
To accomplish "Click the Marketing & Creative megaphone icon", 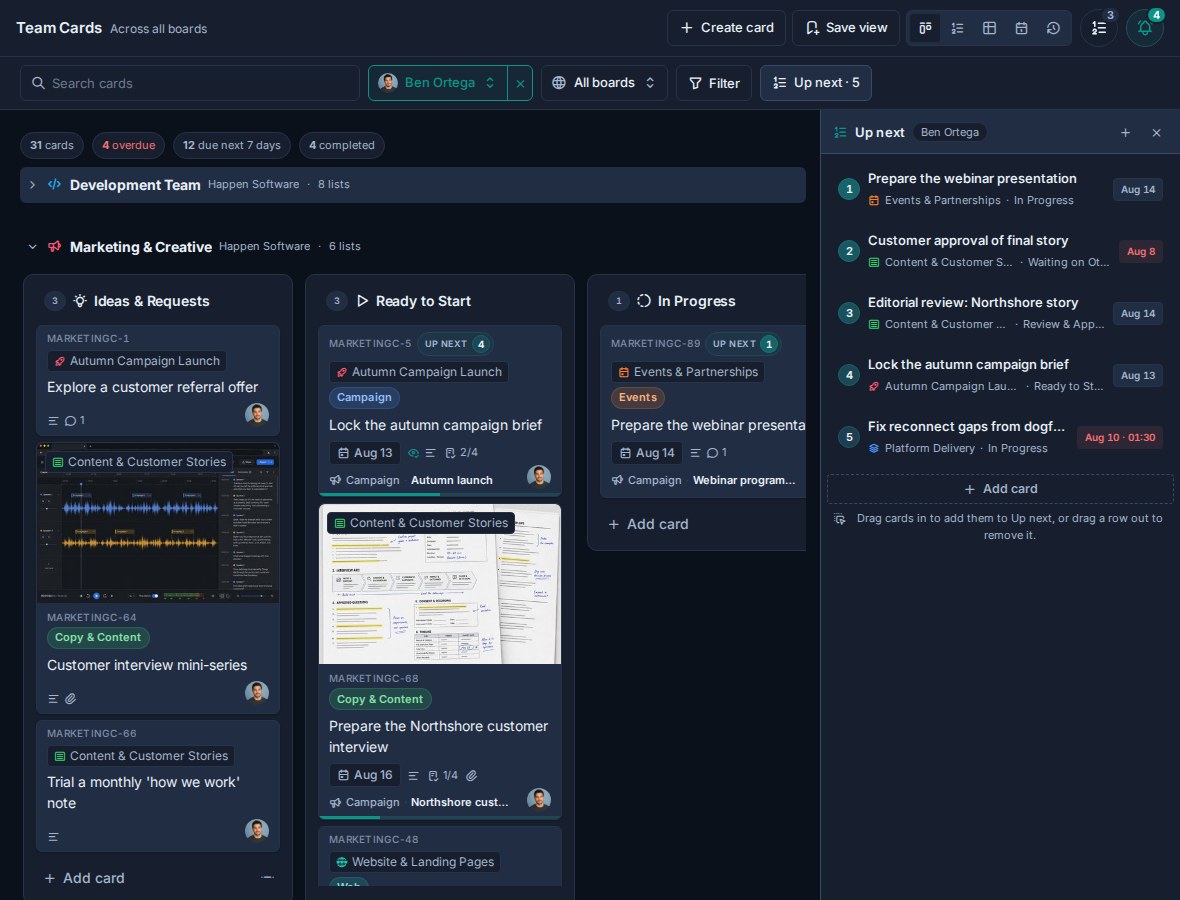I will [x=55, y=247].
